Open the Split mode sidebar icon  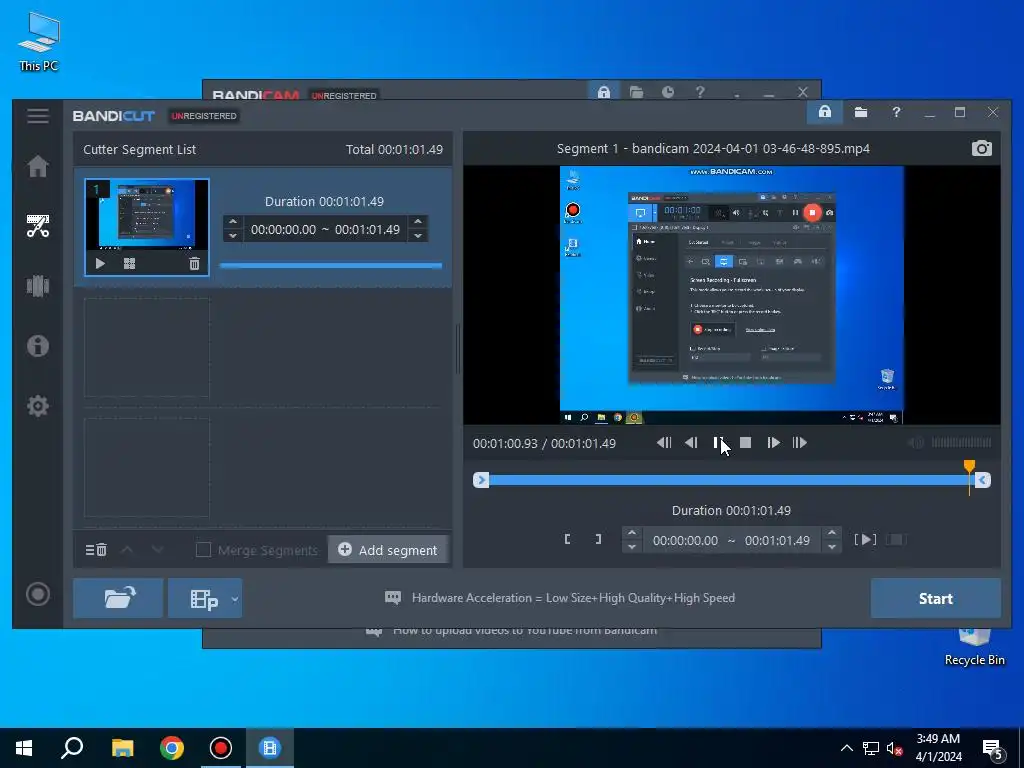tap(38, 286)
